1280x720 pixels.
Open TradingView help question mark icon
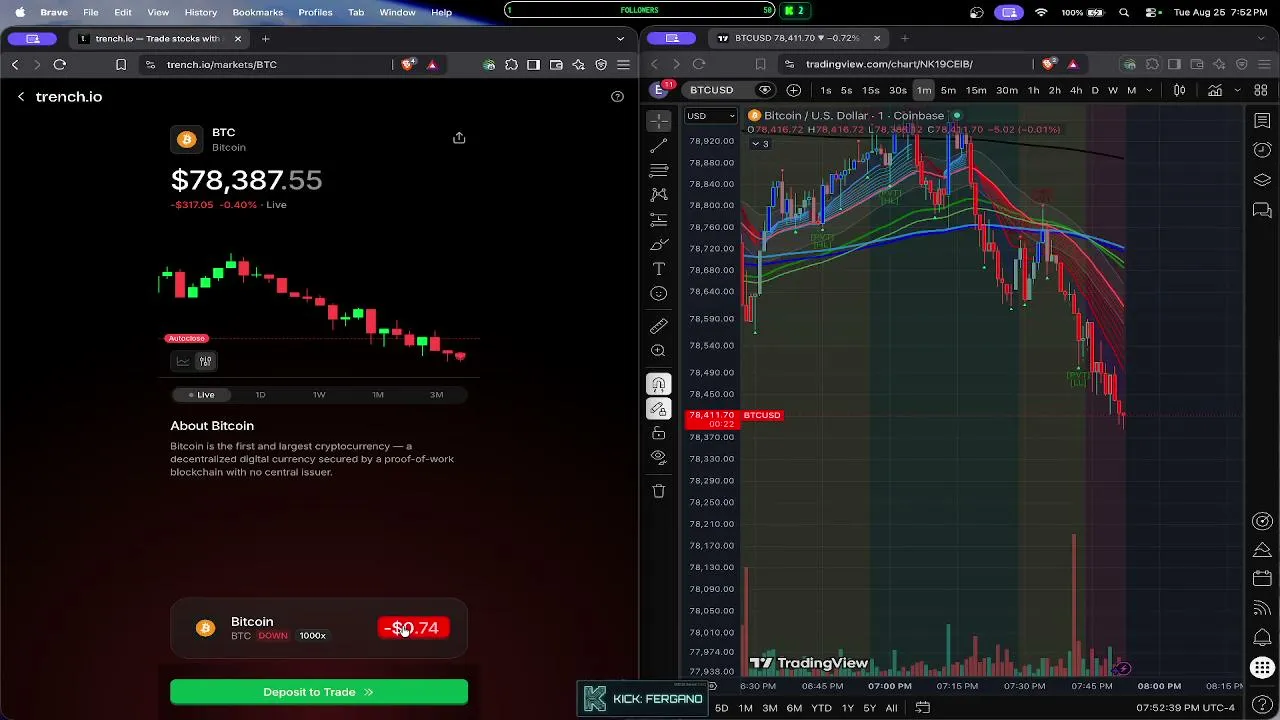1262,706
